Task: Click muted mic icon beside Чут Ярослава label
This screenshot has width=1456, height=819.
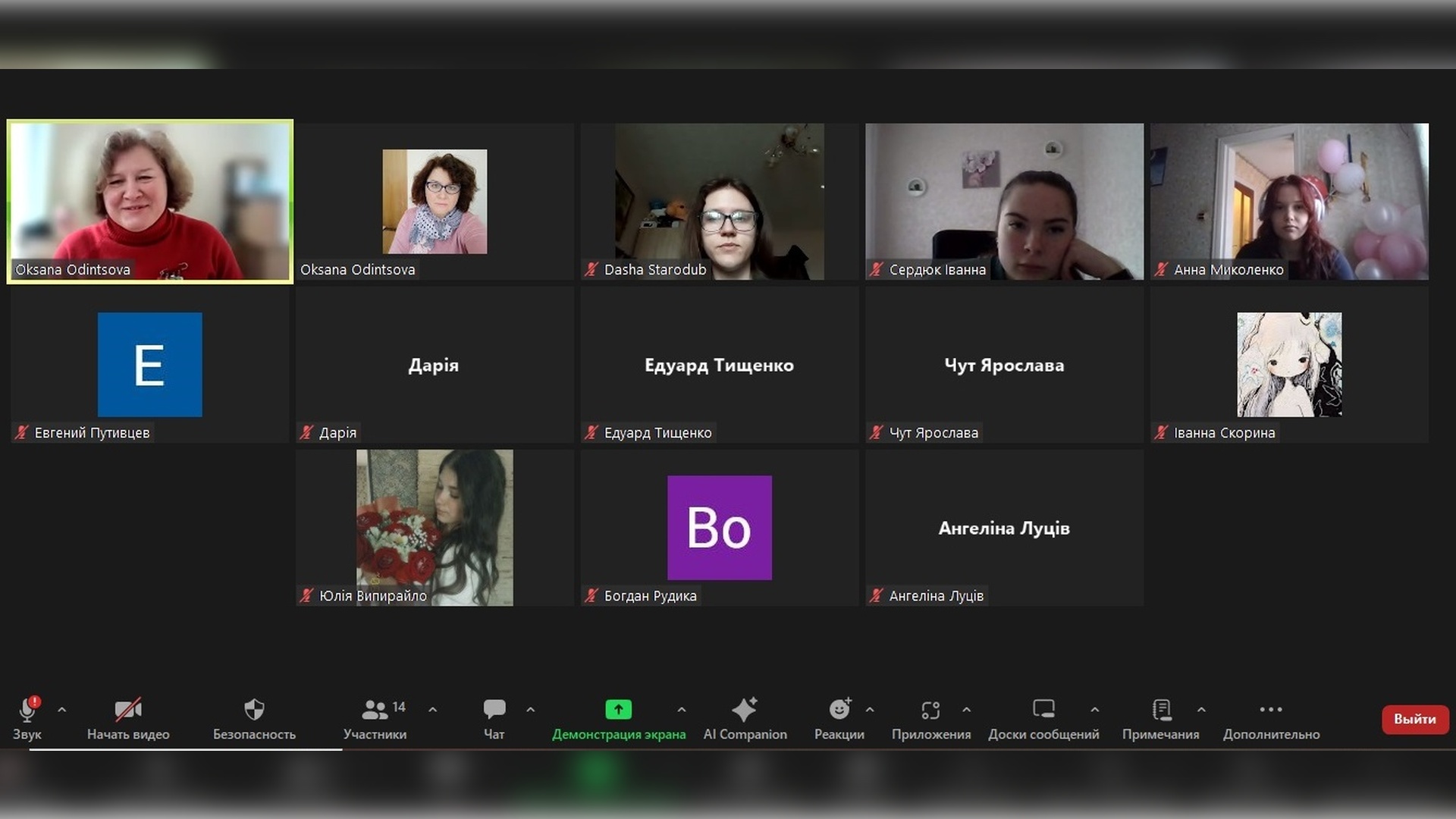Action: 877,432
